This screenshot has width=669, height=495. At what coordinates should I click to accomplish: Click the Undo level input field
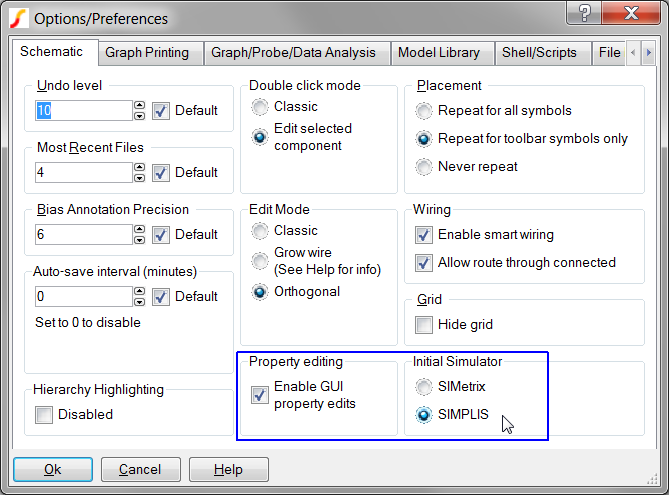[x=82, y=111]
